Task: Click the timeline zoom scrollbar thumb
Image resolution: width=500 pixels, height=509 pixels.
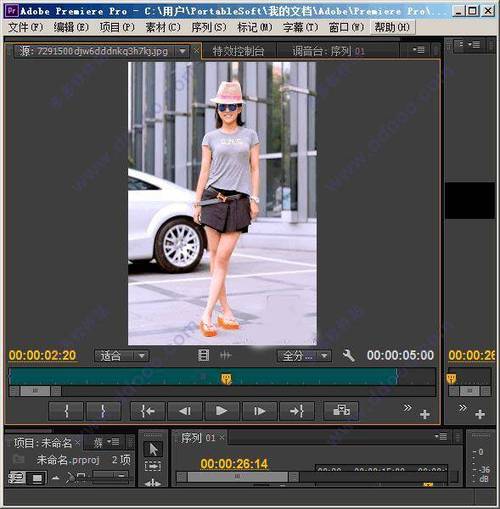Action: click(237, 477)
